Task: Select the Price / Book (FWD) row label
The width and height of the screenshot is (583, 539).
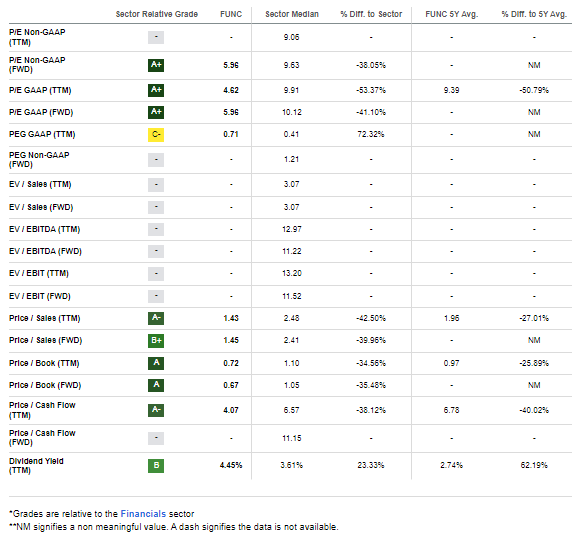Action: click(45, 385)
